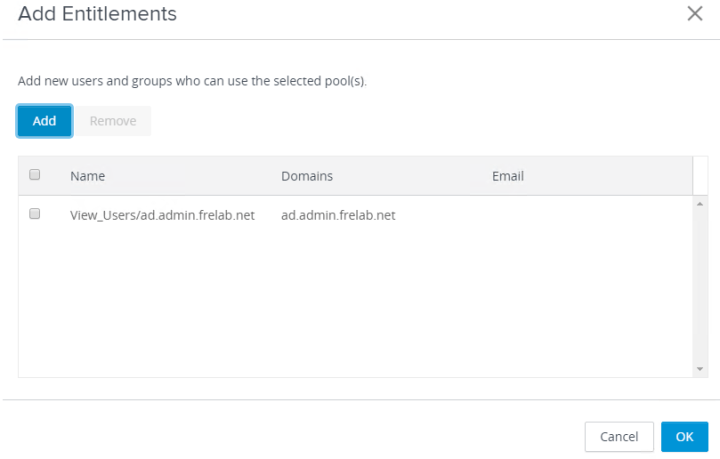Image resolution: width=720 pixels, height=459 pixels.
Task: Click the Add Entitlements dialog title
Action: click(98, 14)
